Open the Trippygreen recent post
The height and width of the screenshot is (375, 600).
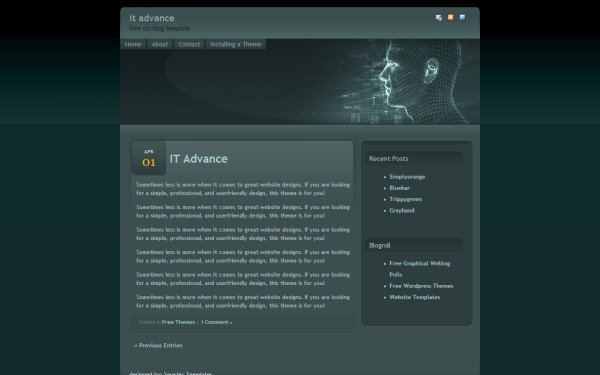[406, 199]
